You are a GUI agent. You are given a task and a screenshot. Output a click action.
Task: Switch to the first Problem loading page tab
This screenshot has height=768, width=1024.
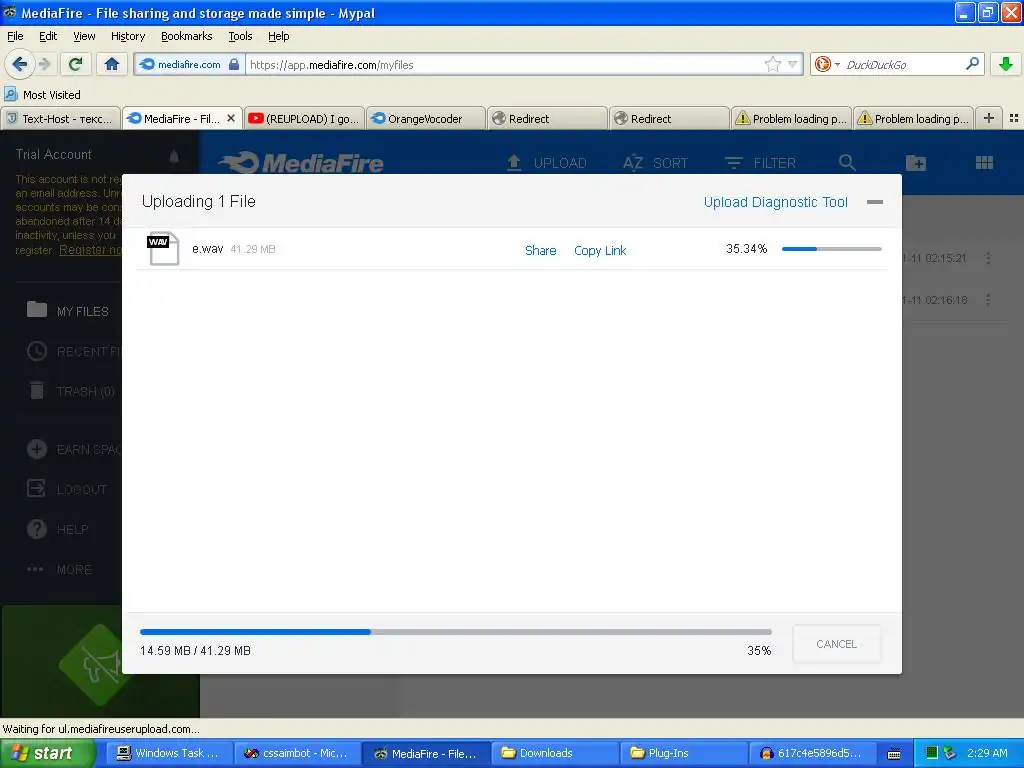792,118
